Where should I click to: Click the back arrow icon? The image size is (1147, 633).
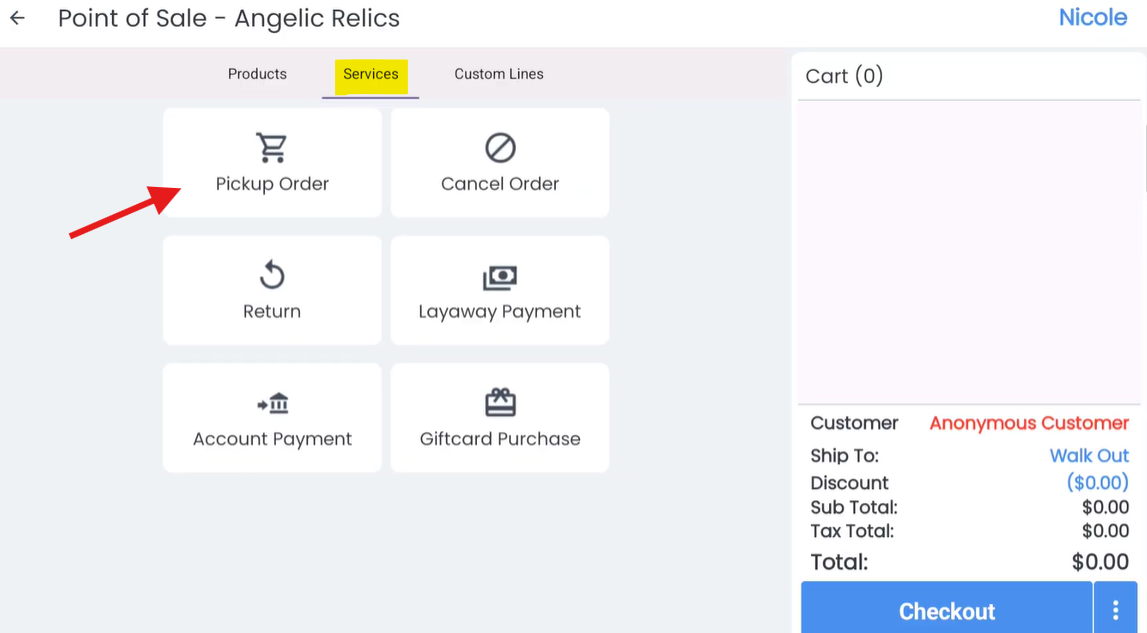coord(18,18)
